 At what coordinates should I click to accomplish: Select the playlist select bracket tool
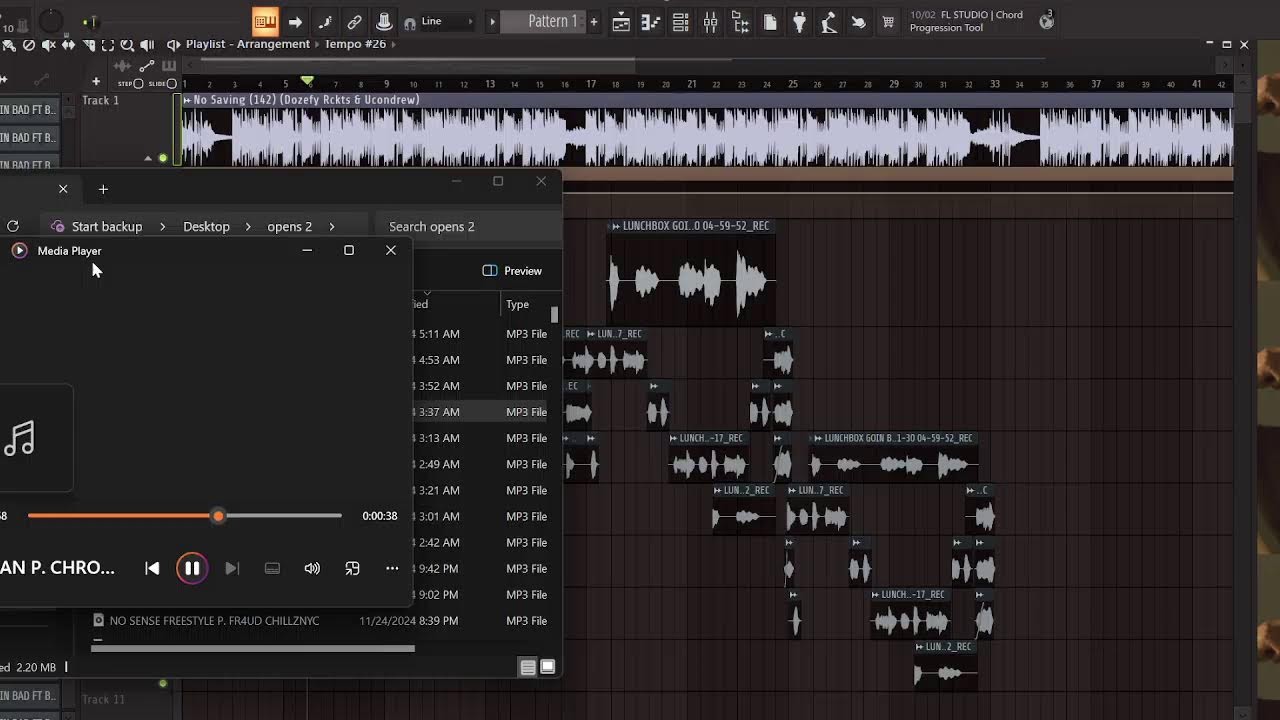[x=107, y=45]
